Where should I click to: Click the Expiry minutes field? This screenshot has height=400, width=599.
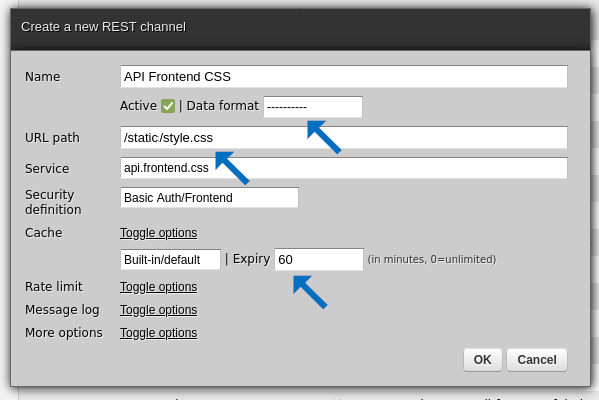click(319, 259)
